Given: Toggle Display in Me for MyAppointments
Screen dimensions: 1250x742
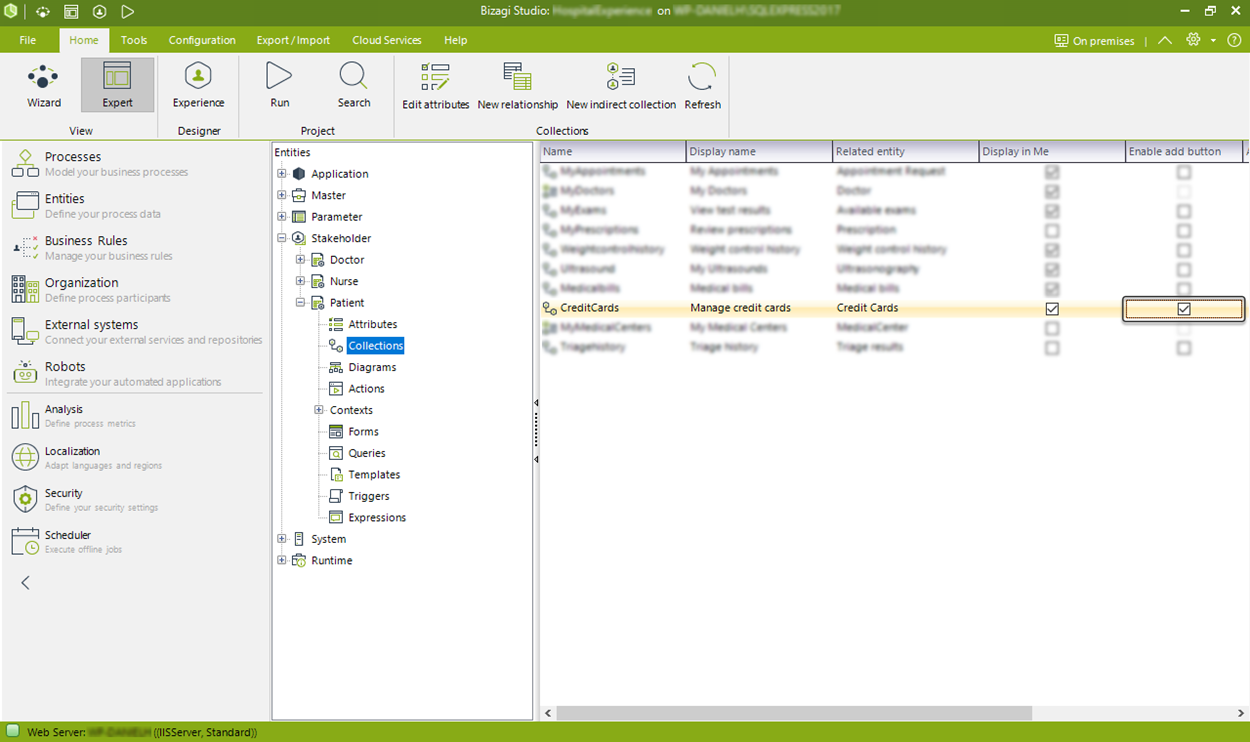Looking at the screenshot, I should click(x=1051, y=172).
